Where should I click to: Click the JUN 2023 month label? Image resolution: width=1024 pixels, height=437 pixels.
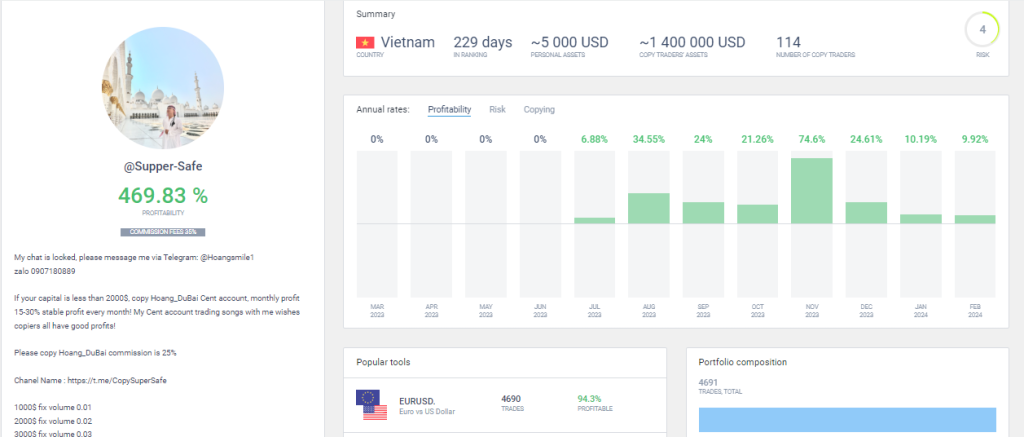click(x=540, y=310)
